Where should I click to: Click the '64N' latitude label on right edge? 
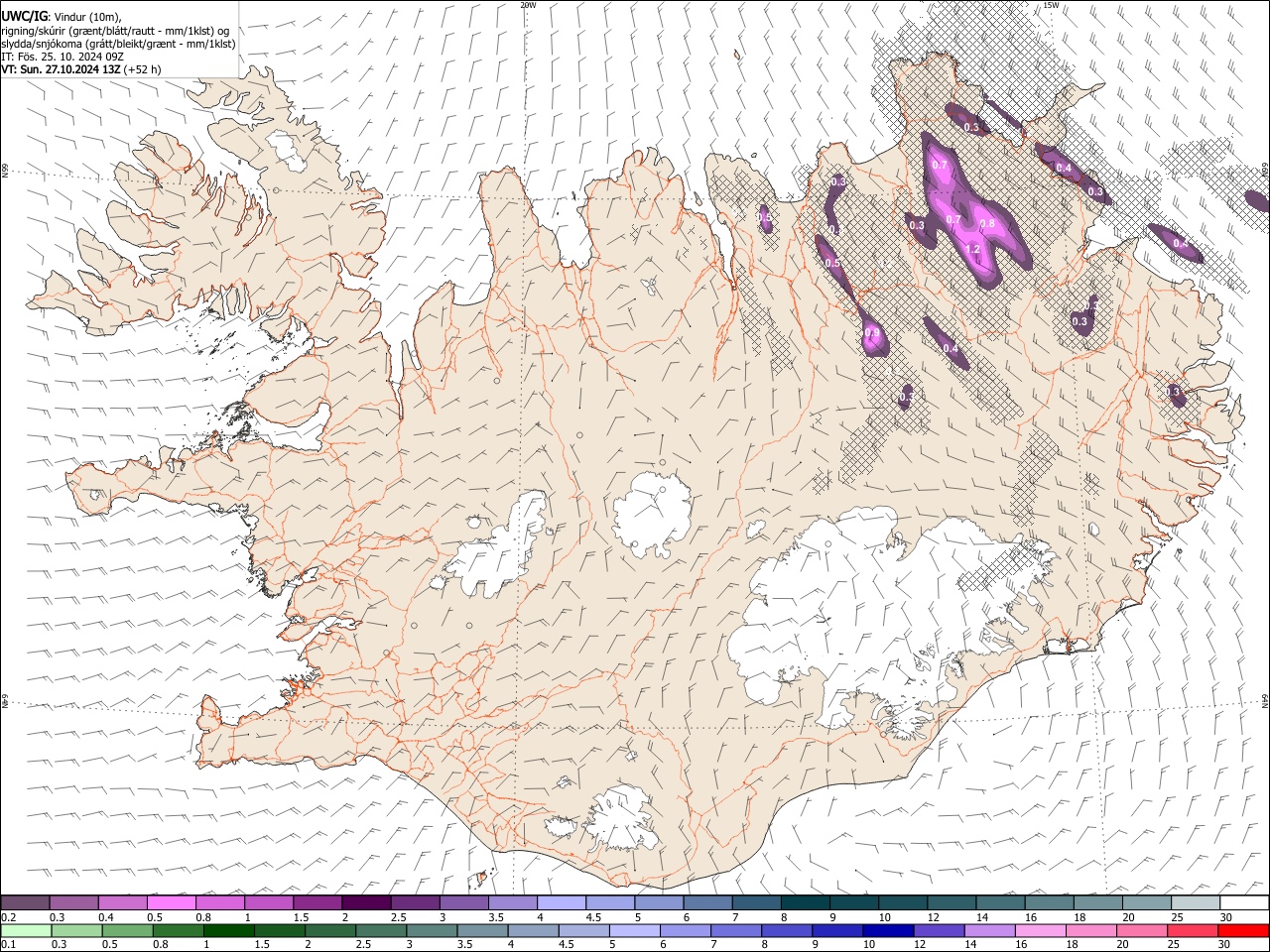point(1265,699)
